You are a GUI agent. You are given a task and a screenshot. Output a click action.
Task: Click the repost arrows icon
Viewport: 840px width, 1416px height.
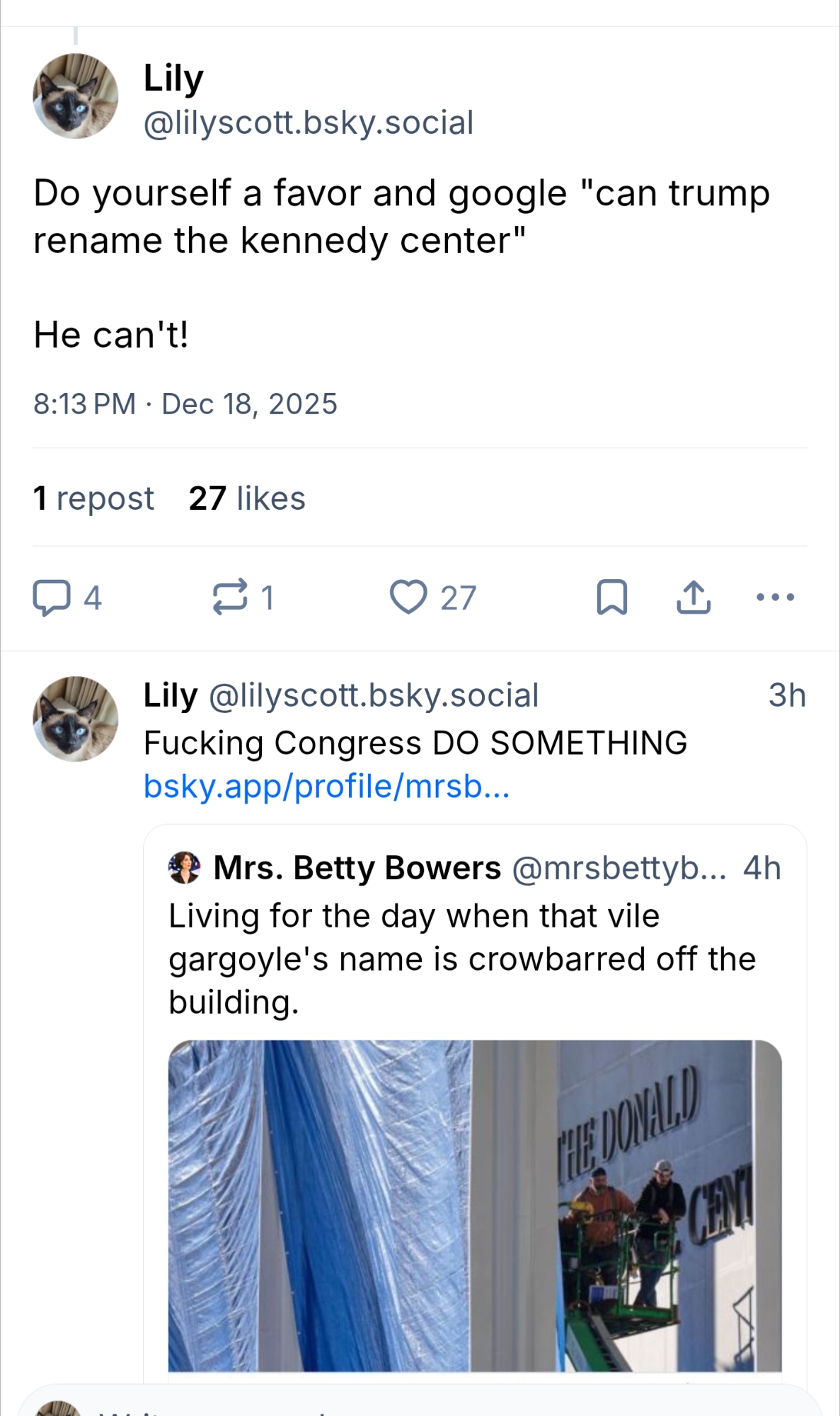coord(230,597)
